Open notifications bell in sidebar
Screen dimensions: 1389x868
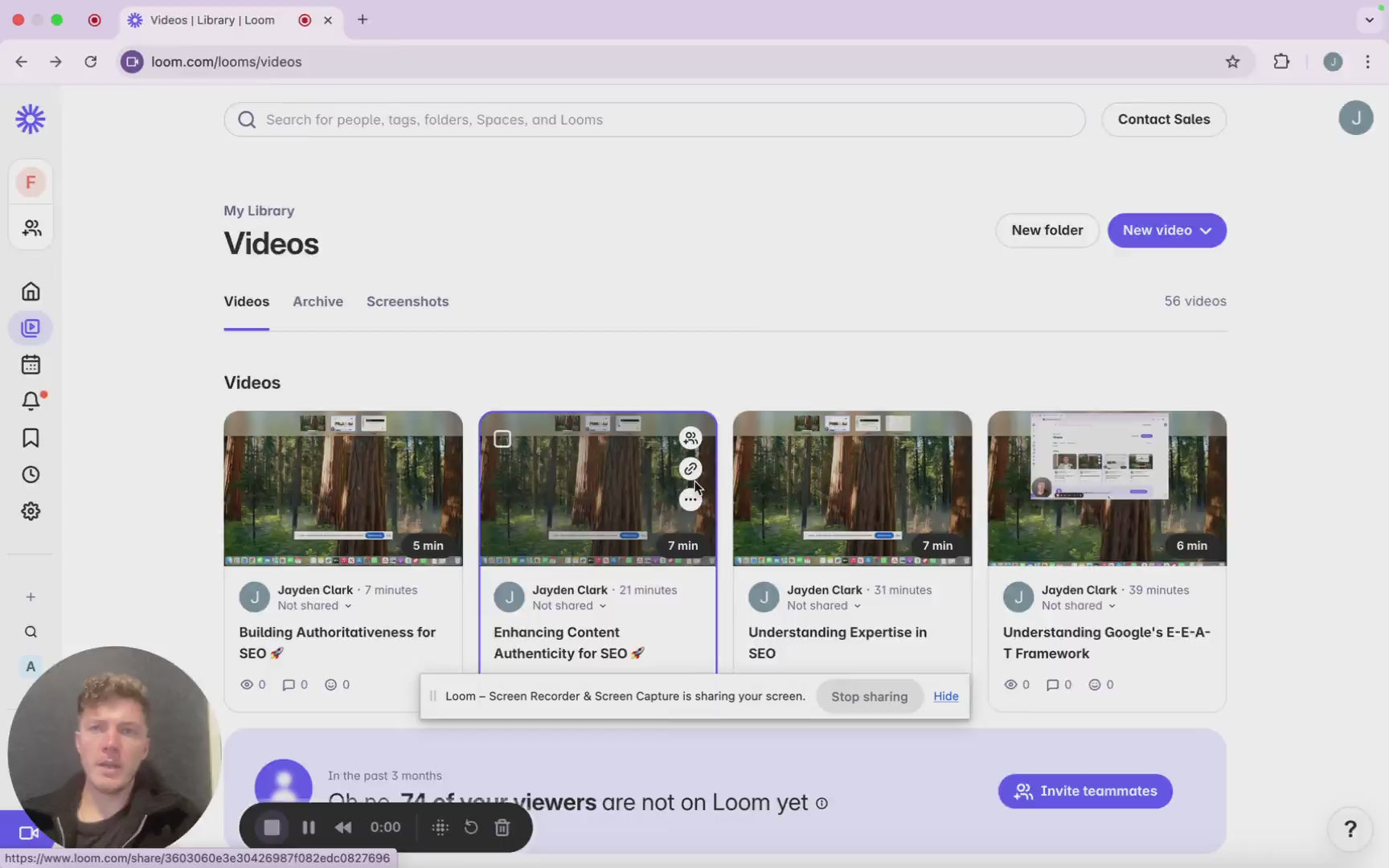pyautogui.click(x=31, y=400)
